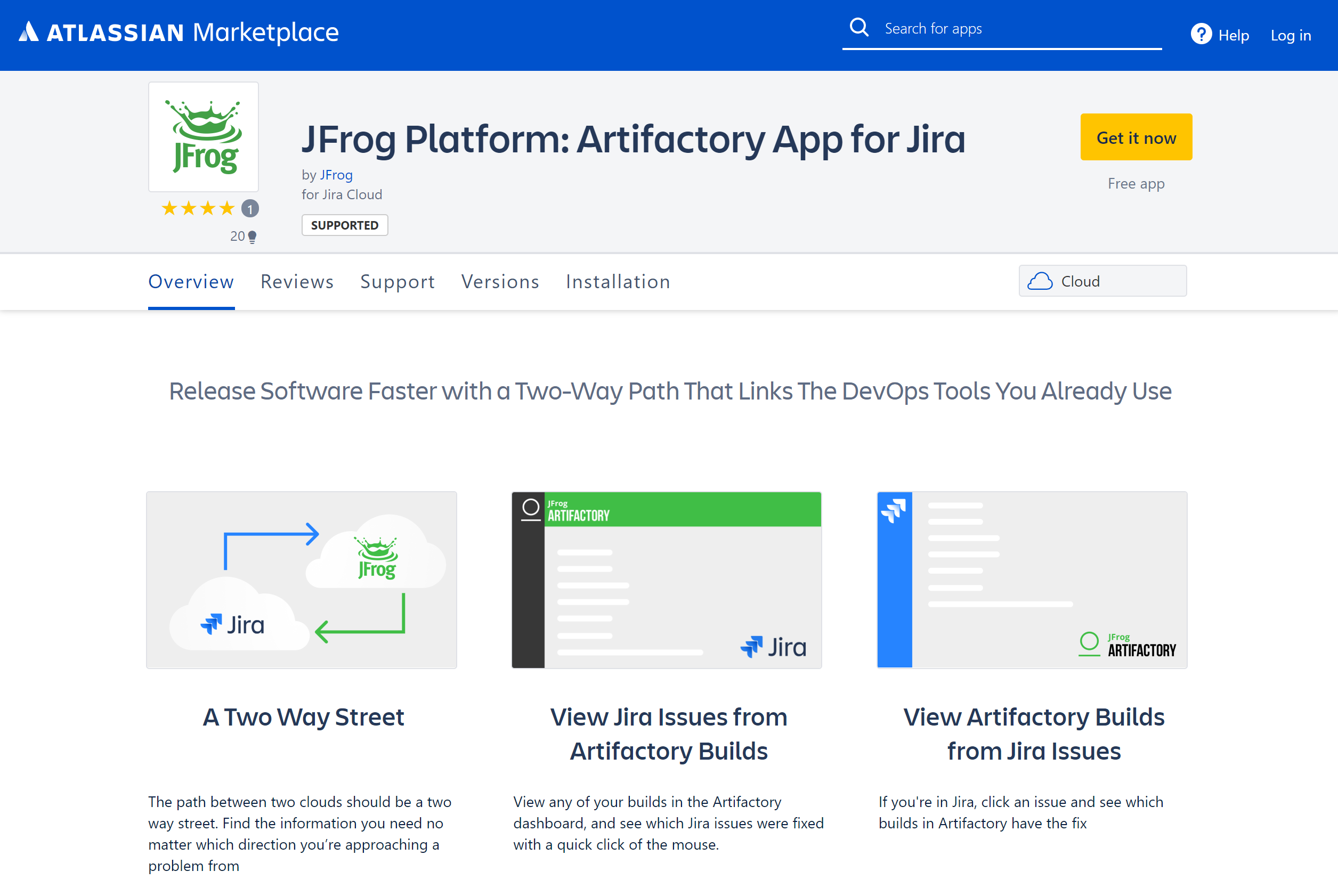
Task: Click the star rating under the logo
Action: [x=198, y=209]
